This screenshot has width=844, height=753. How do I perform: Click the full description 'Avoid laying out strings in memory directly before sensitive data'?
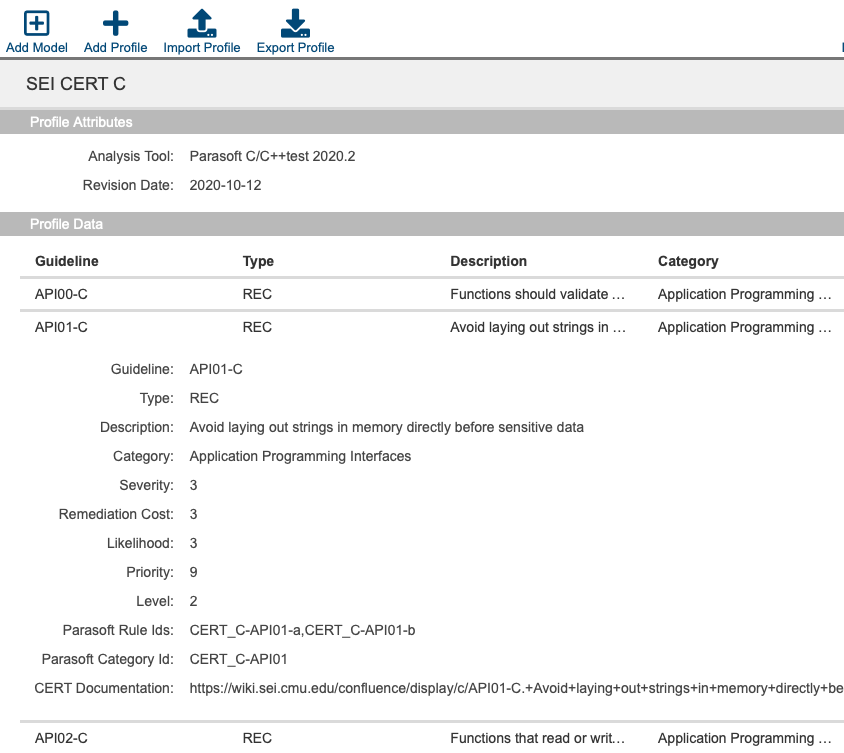pyautogui.click(x=386, y=427)
